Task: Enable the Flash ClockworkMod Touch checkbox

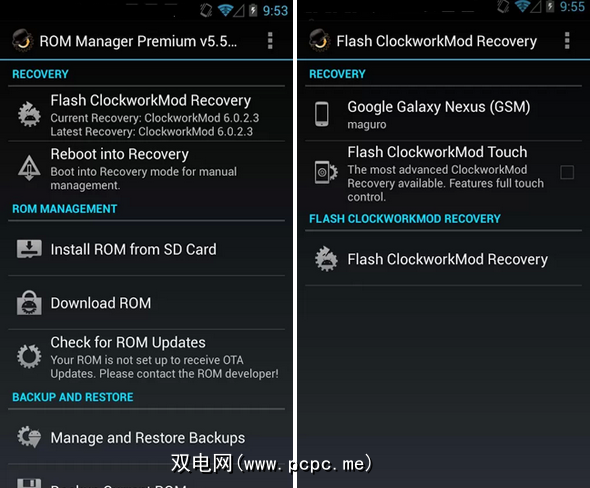Action: pos(567,172)
